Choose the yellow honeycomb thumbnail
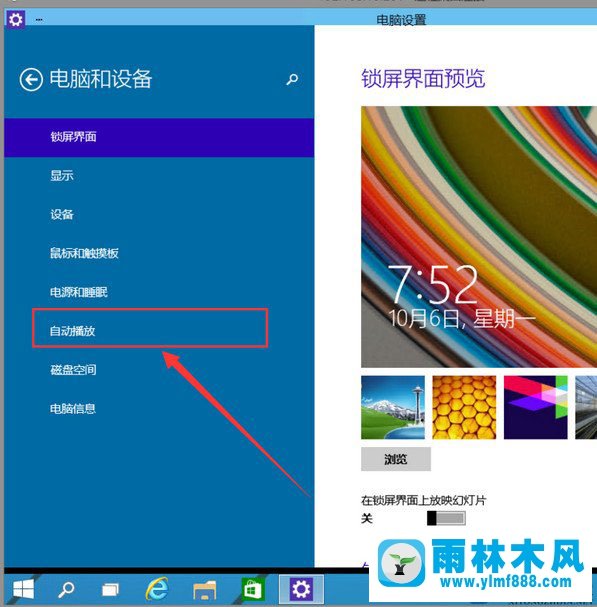 pos(464,407)
